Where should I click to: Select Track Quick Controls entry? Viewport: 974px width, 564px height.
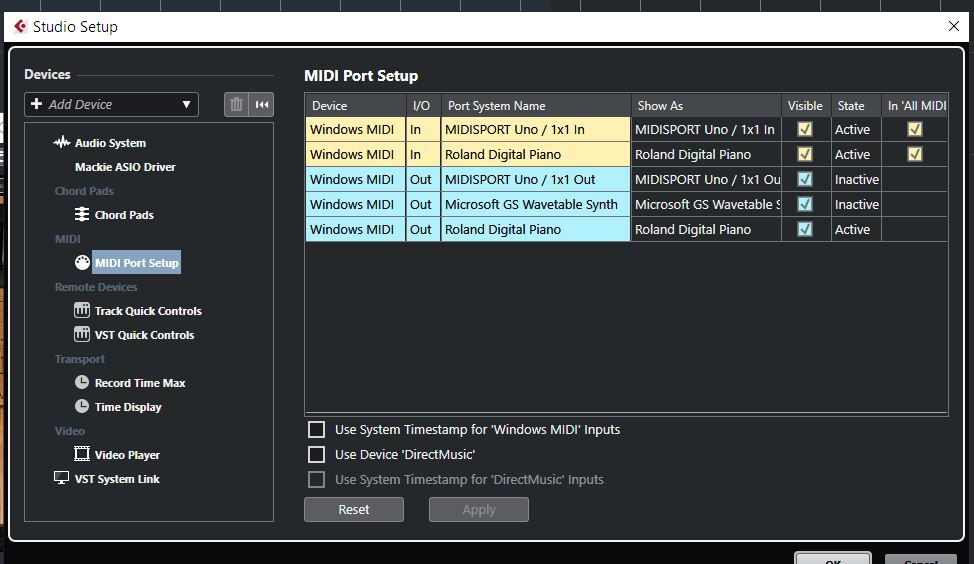pyautogui.click(x=148, y=311)
